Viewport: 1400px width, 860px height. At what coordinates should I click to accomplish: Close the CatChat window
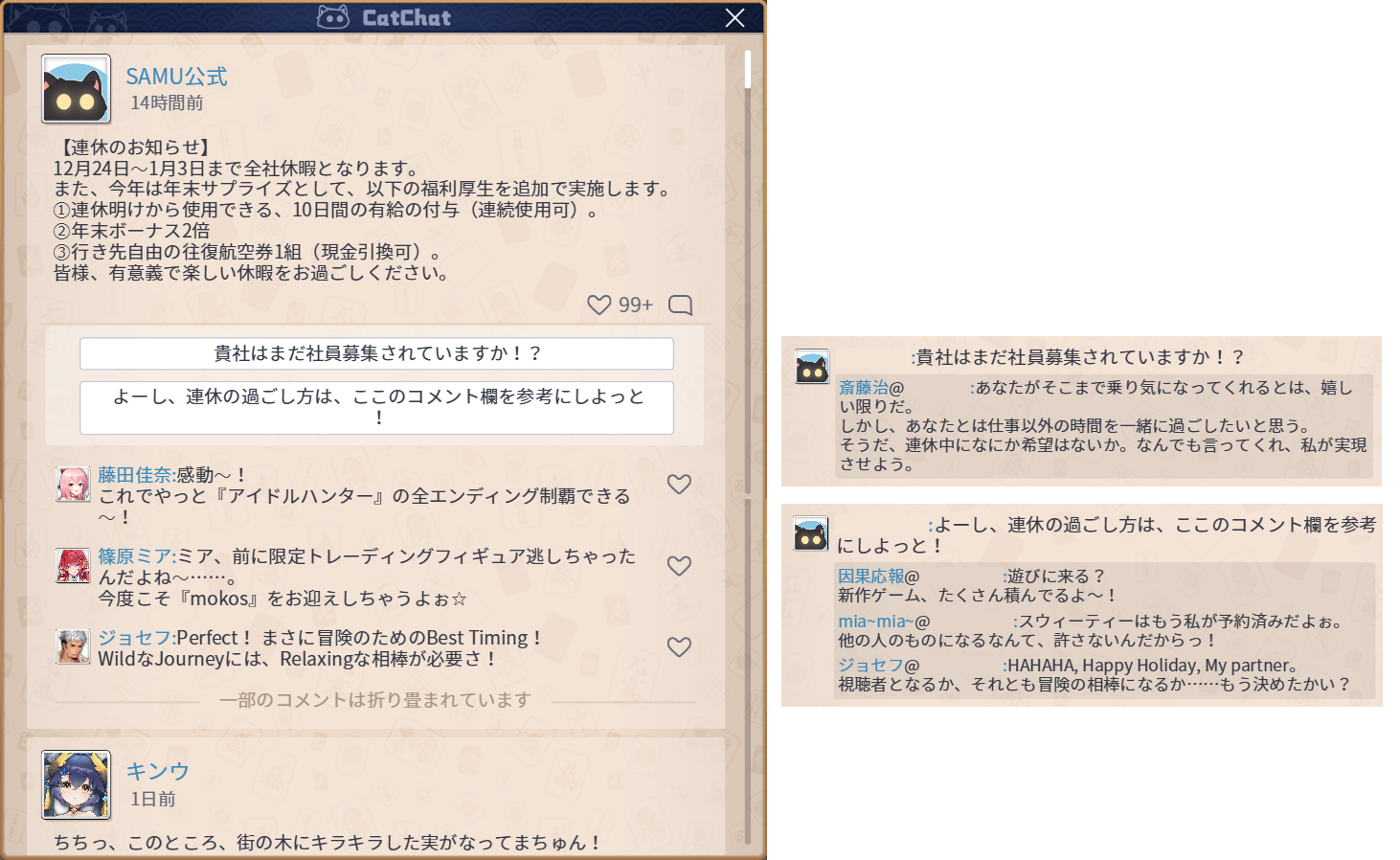click(x=734, y=18)
